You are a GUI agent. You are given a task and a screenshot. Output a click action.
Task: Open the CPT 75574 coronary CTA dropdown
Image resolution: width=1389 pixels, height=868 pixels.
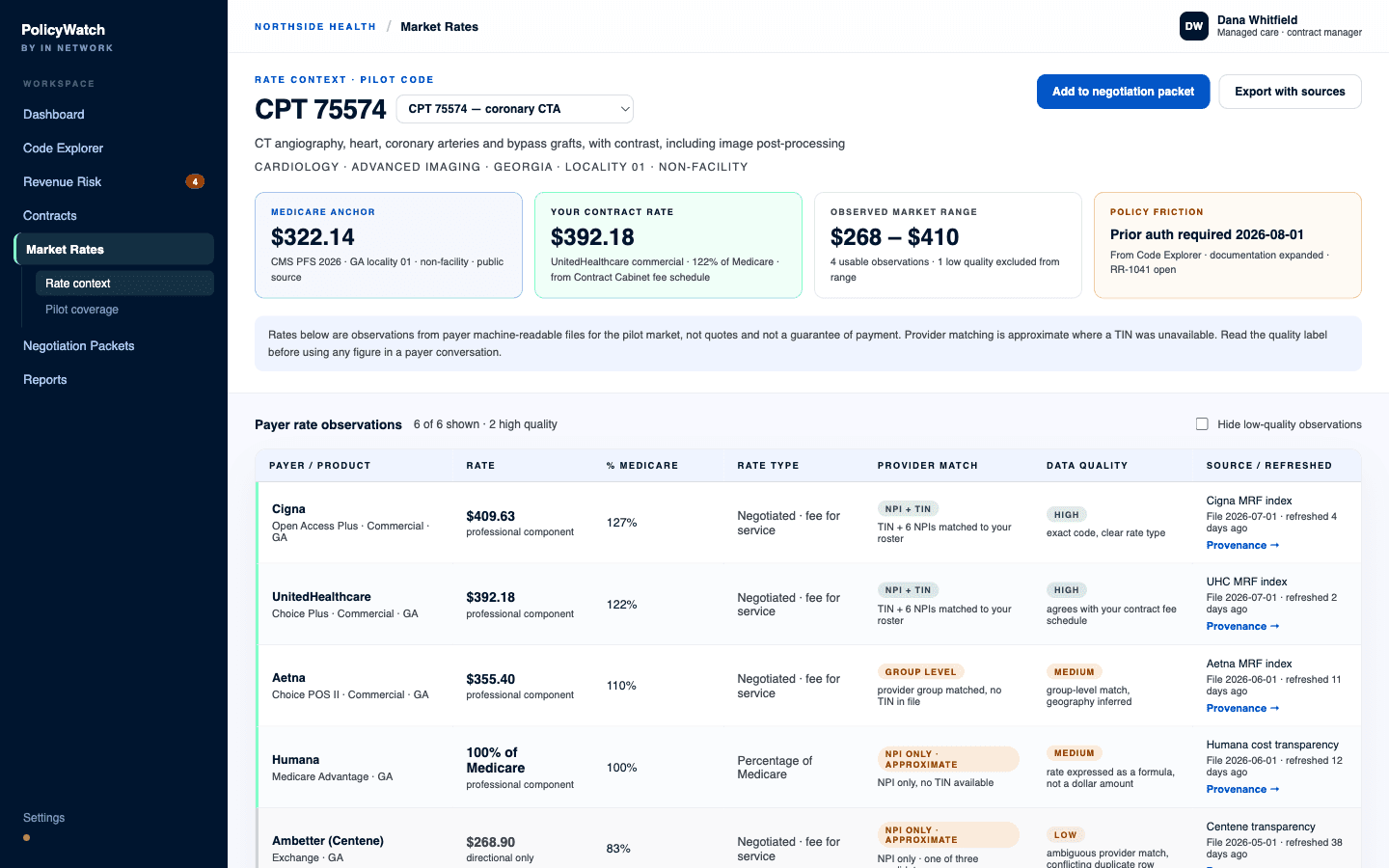[515, 109]
